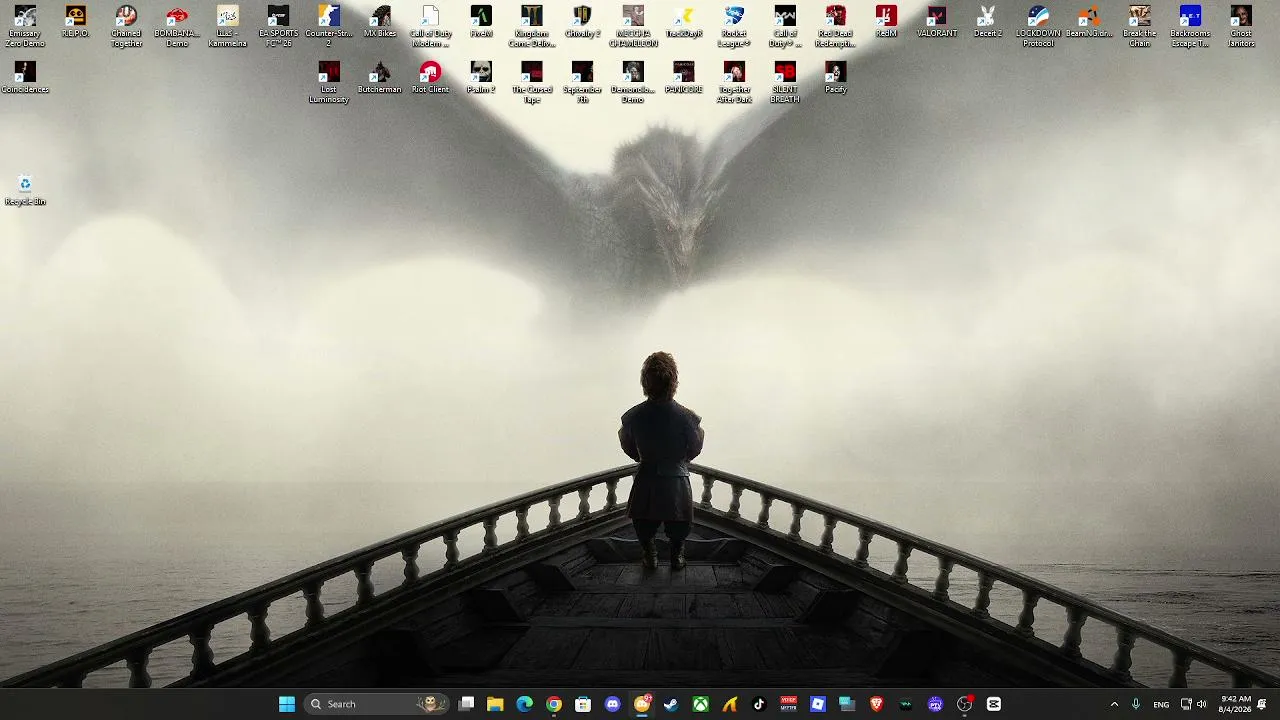1280x720 pixels.
Task: Select the R.E.P.O. desktop icon
Action: point(76,21)
